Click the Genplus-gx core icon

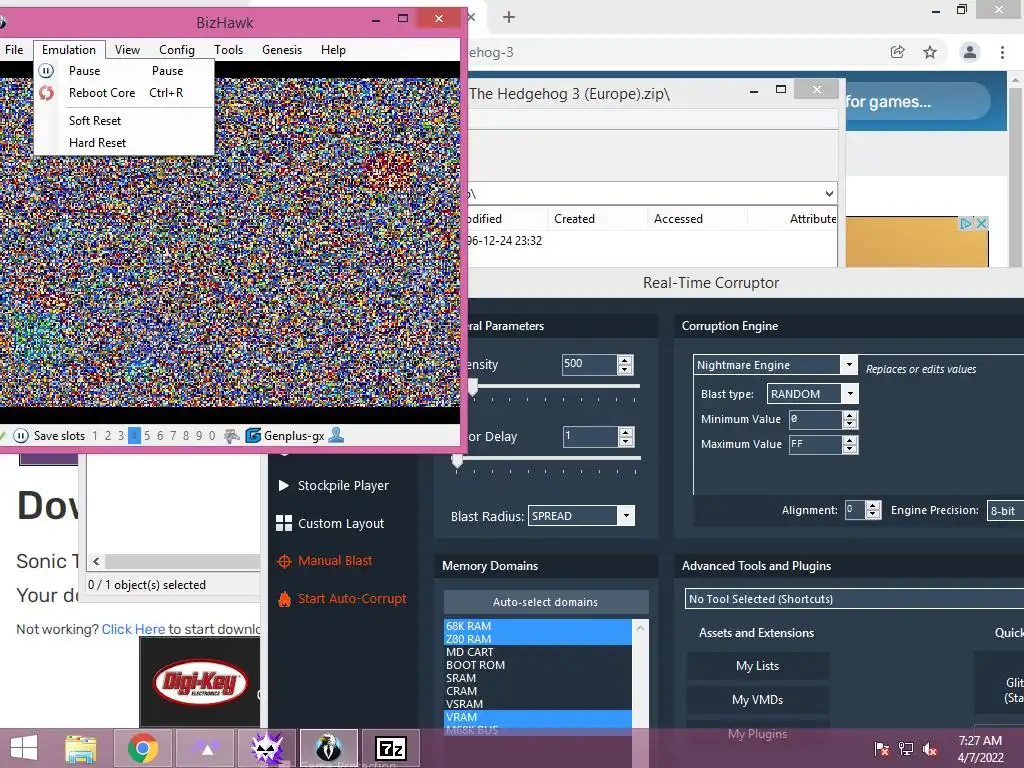tap(253, 436)
